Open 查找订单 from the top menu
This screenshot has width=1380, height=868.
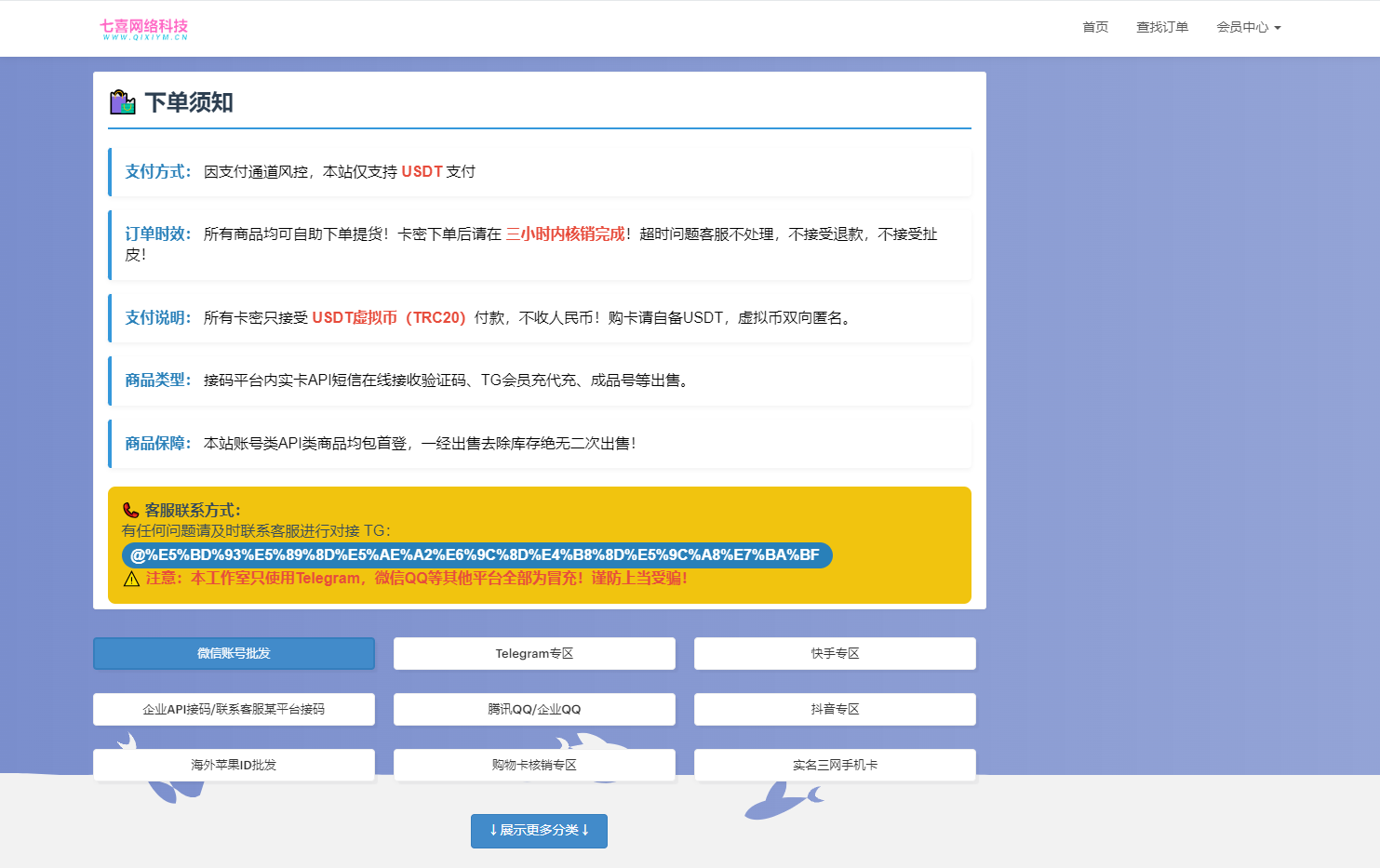click(1162, 27)
